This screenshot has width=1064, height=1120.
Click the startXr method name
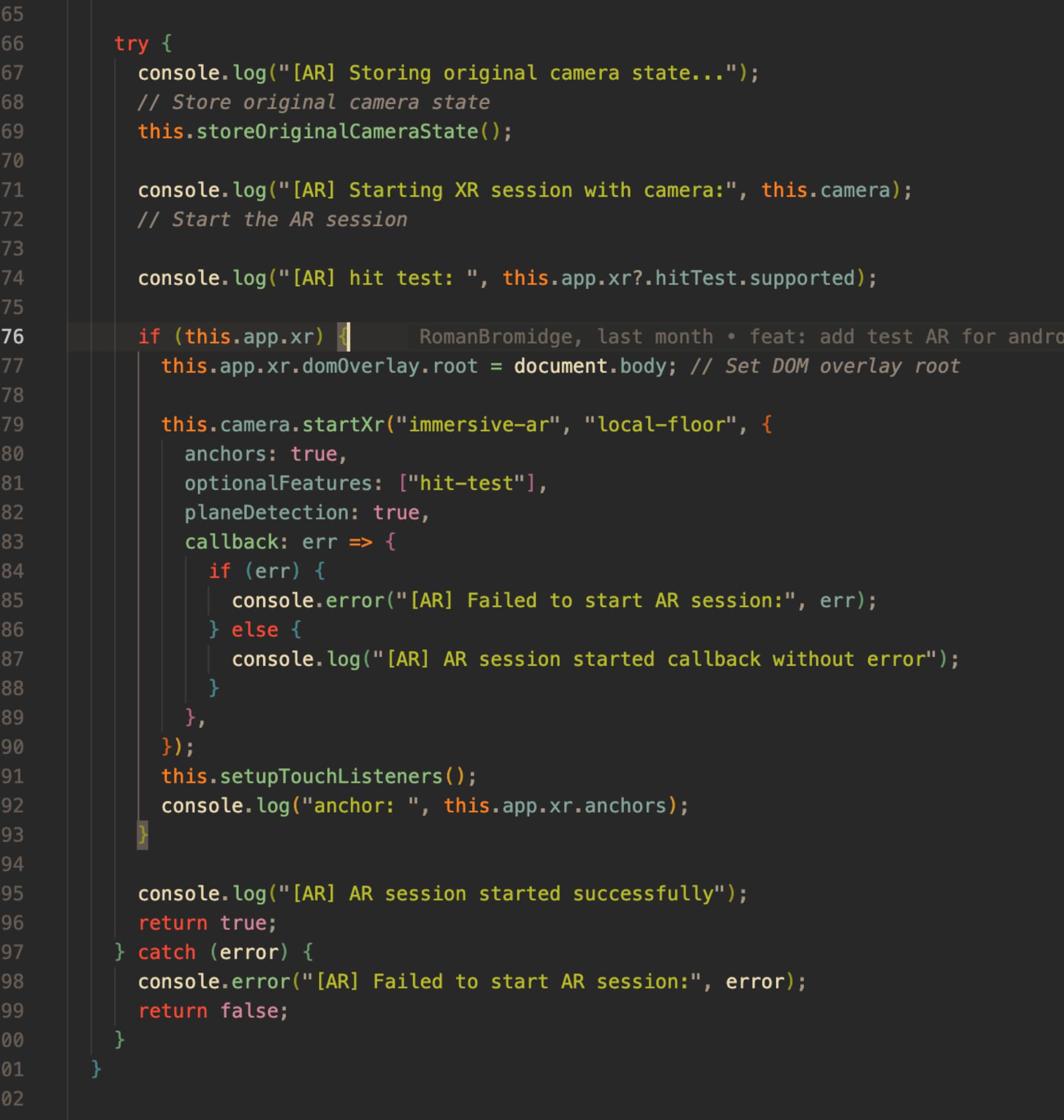click(x=343, y=425)
